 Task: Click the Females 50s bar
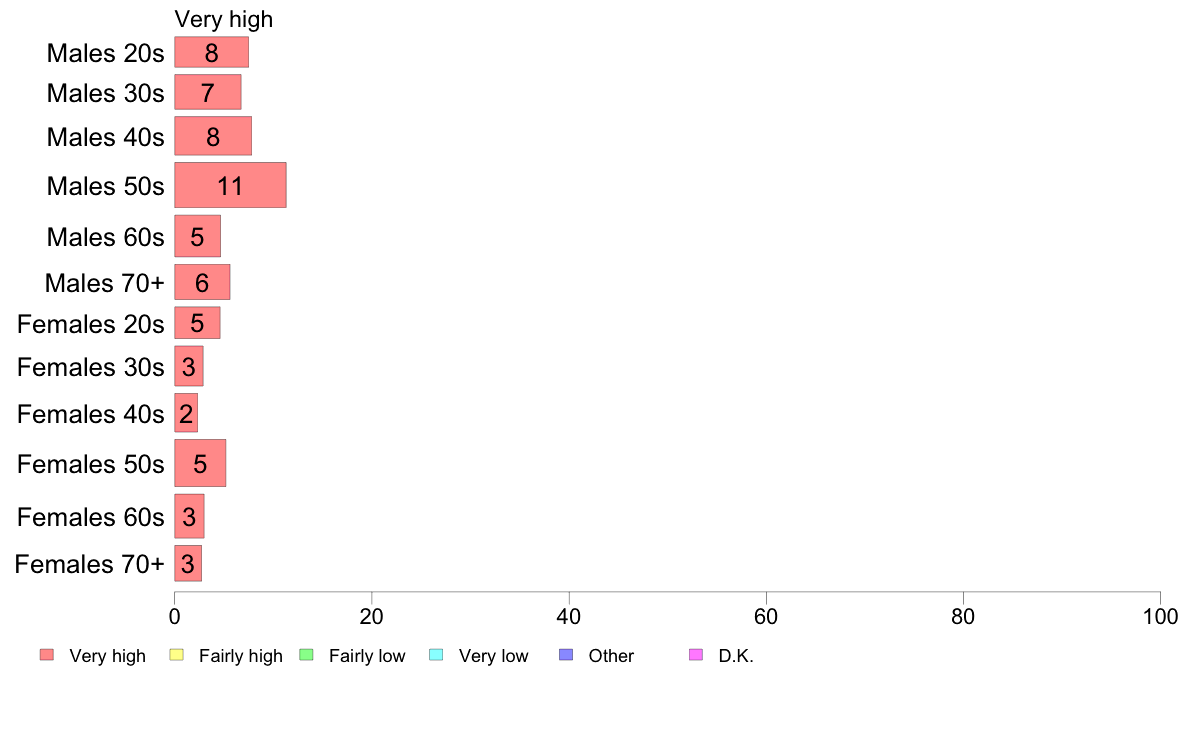(x=200, y=463)
